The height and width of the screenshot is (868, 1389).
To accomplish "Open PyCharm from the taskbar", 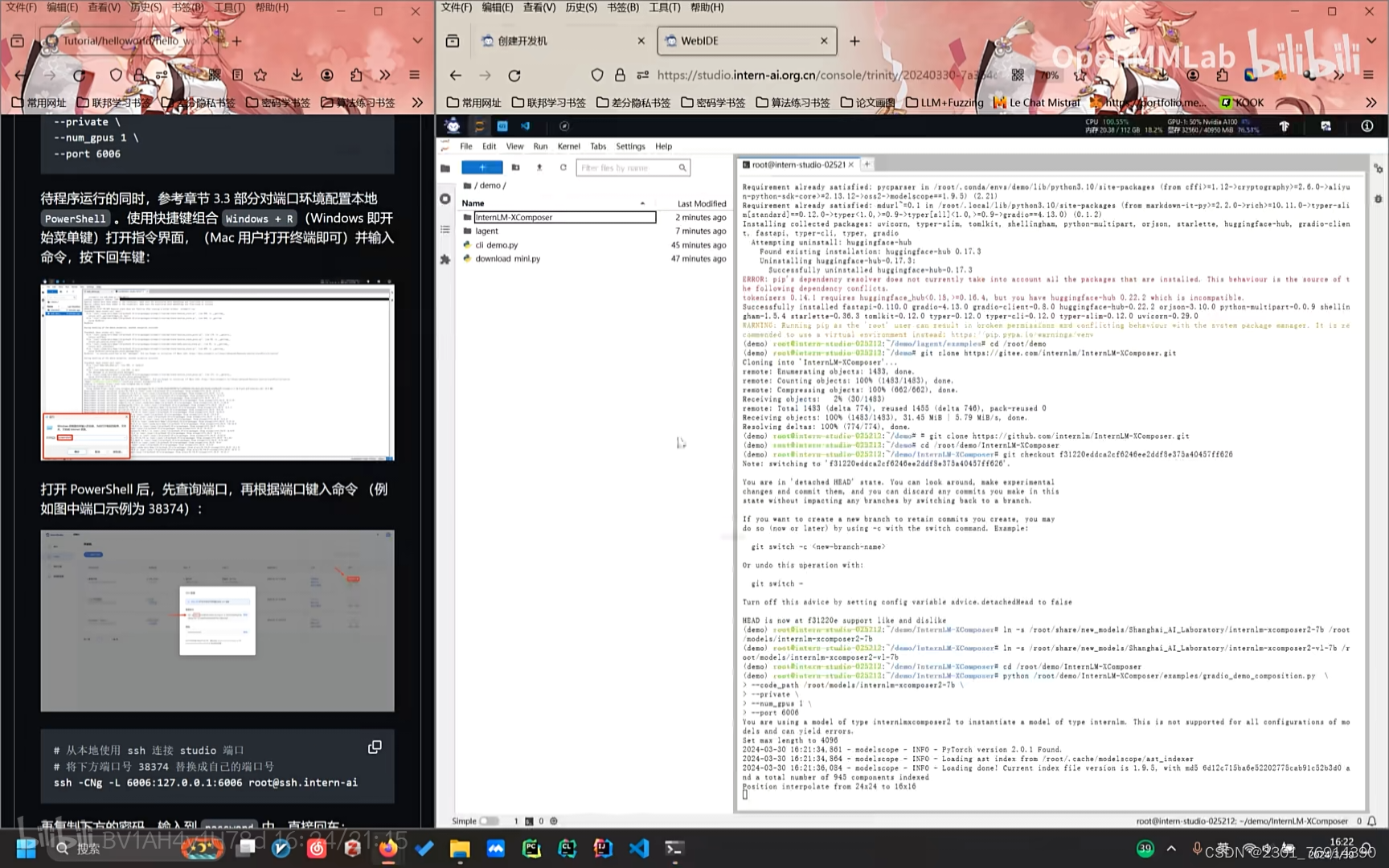I will click(531, 848).
